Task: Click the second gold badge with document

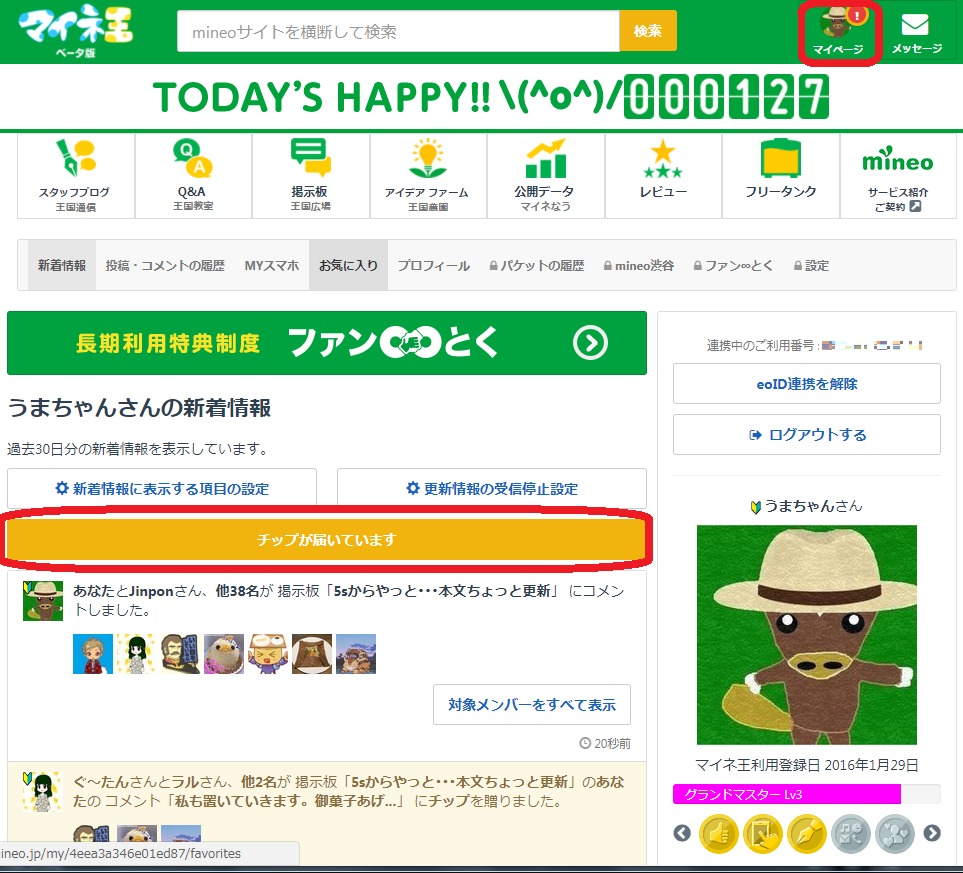Action: click(x=762, y=834)
